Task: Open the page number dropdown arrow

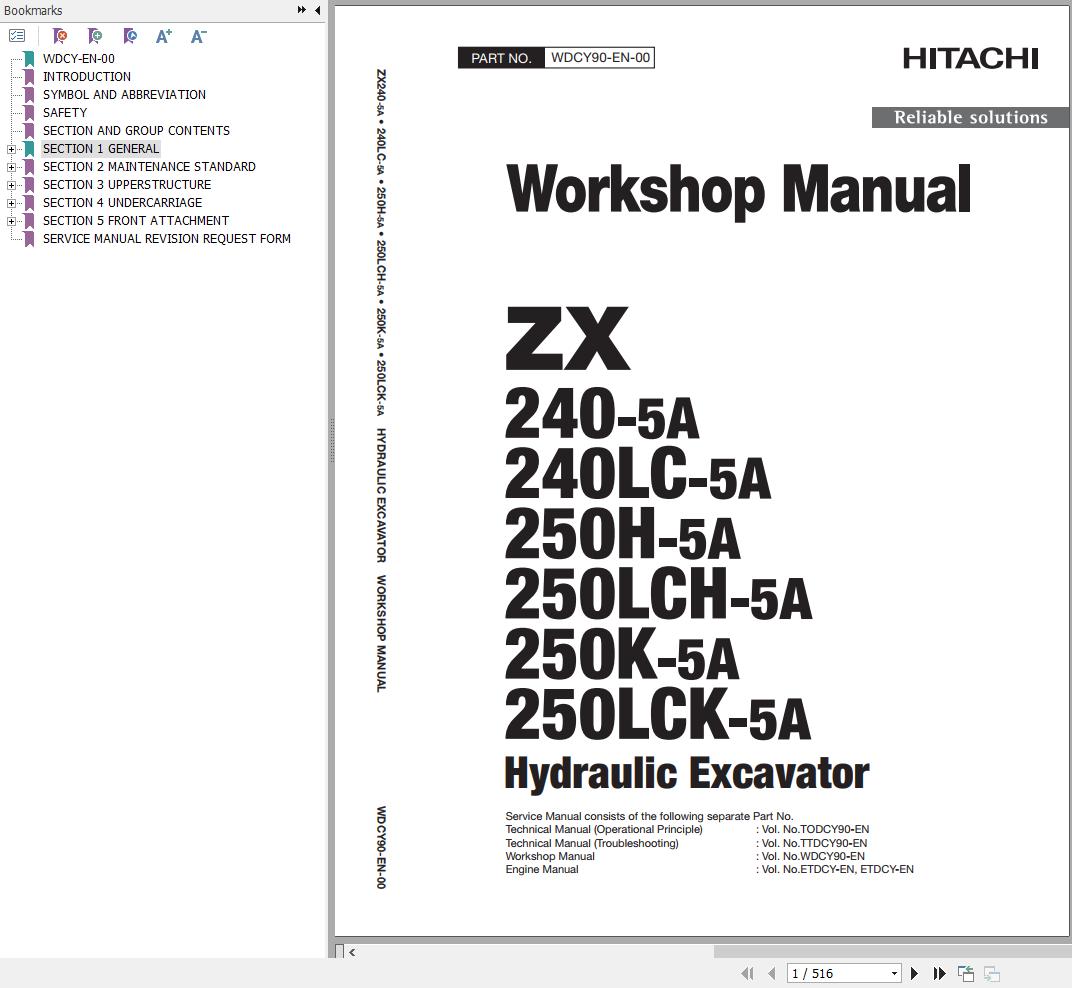Action: click(894, 974)
